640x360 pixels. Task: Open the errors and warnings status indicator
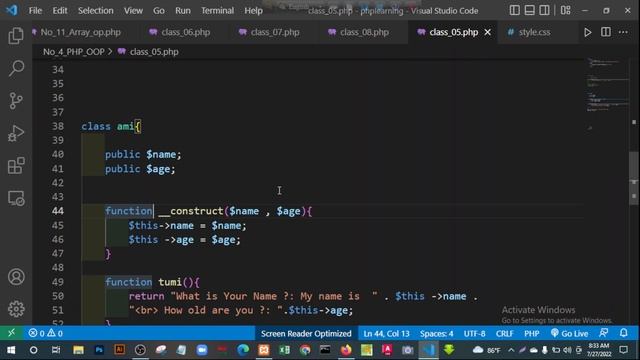[x=45, y=333]
